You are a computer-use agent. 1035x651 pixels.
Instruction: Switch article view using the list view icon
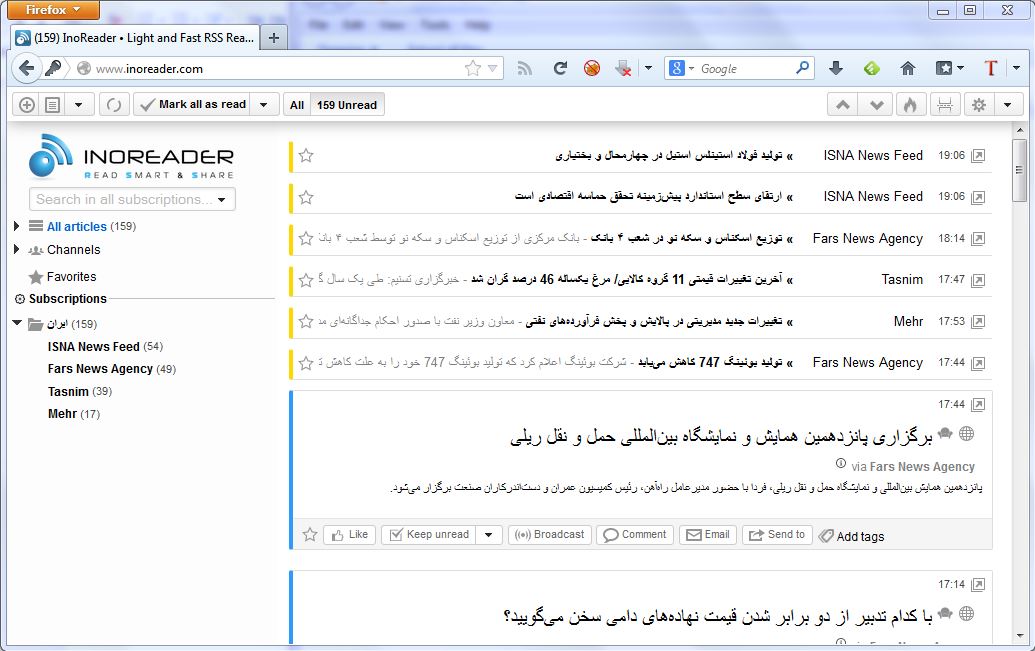(53, 105)
